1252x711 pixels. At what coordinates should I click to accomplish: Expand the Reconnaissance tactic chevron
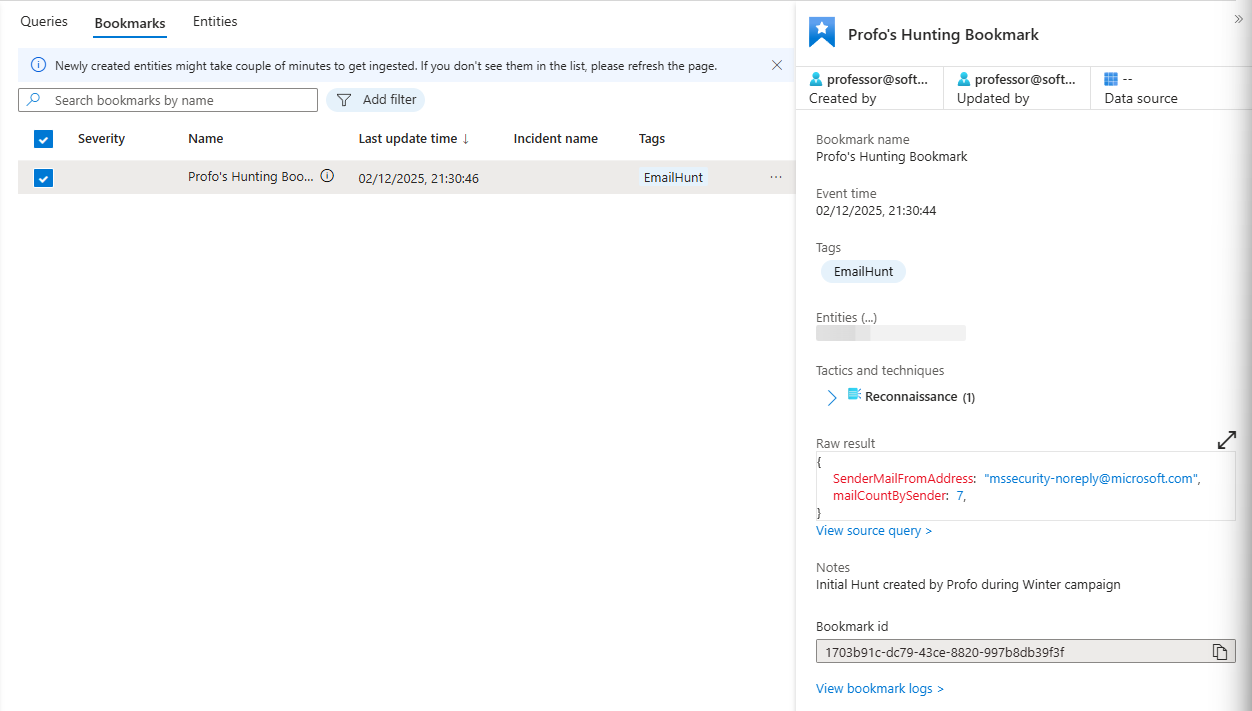pos(832,398)
